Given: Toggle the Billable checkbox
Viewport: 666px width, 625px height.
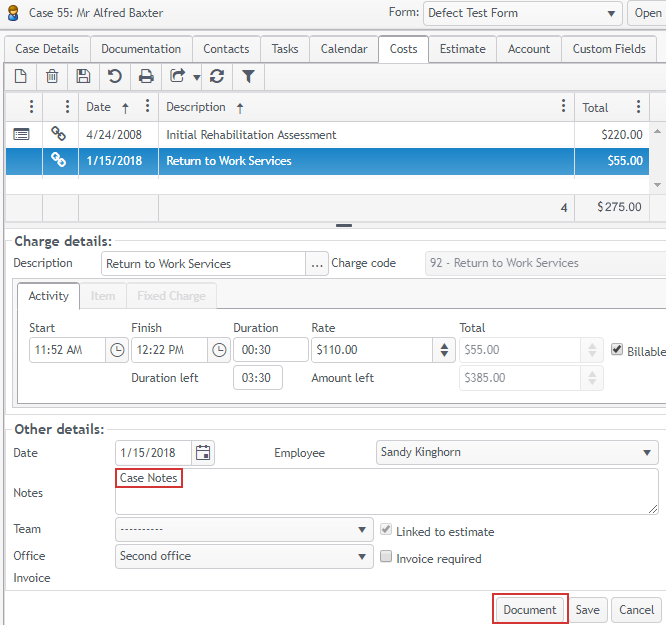Looking at the screenshot, I should (x=617, y=350).
